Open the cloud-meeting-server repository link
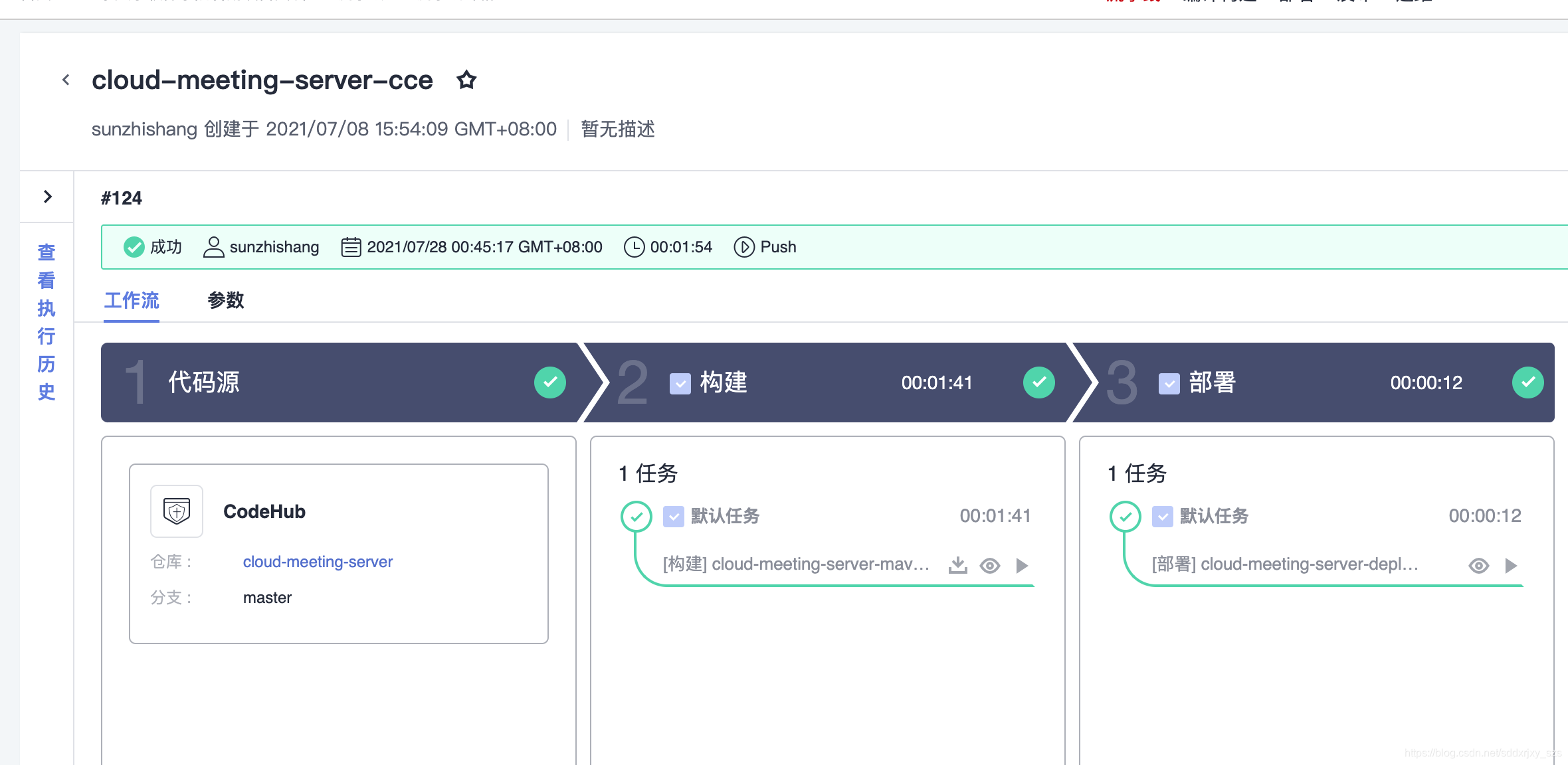 pos(318,562)
